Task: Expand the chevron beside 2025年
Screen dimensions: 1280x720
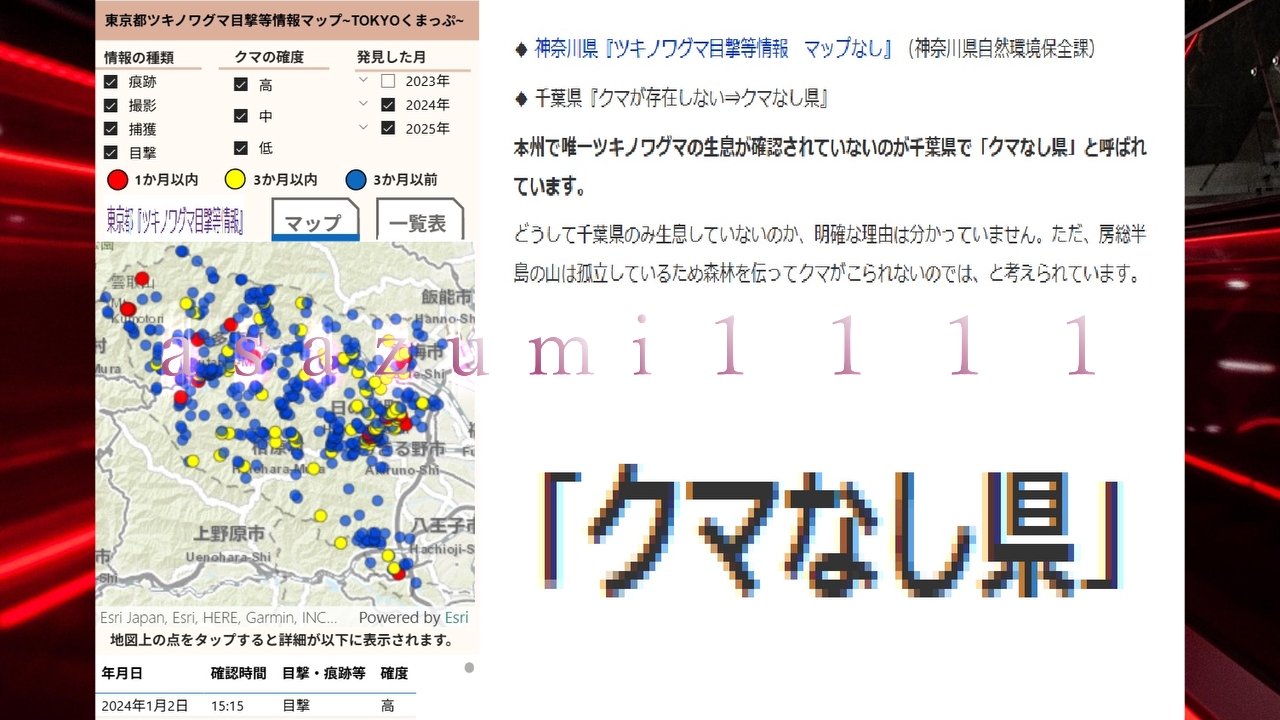Action: 363,128
